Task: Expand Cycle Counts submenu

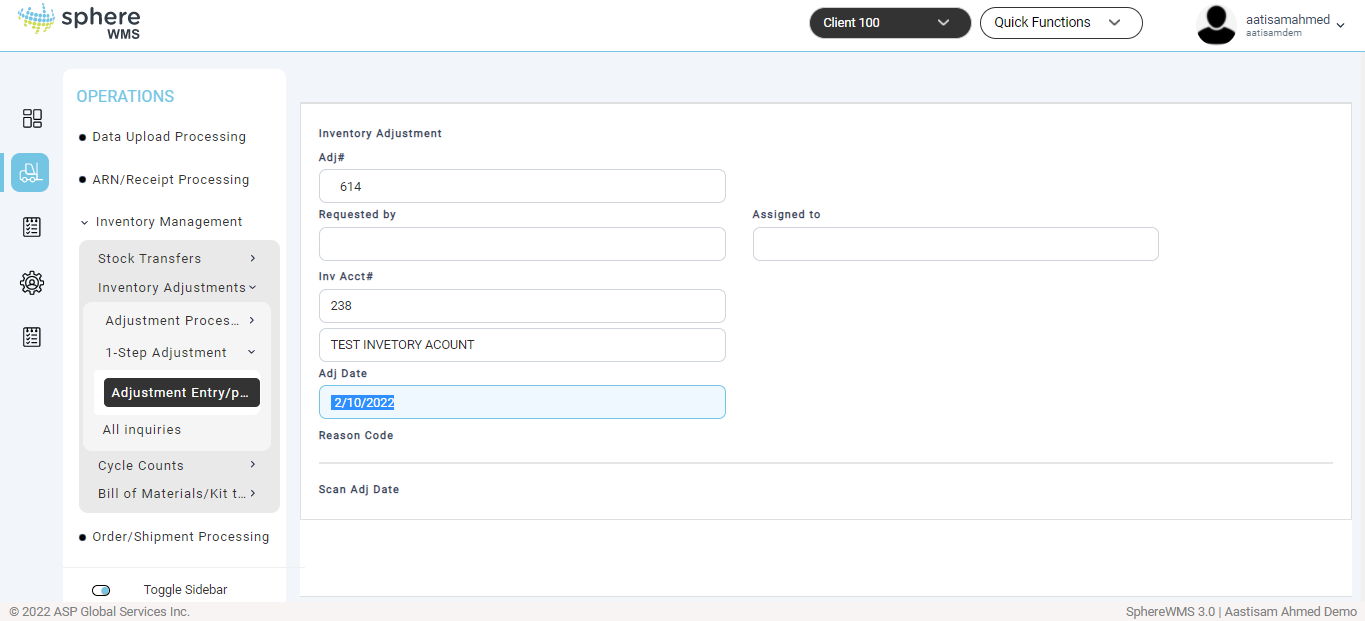Action: [x=177, y=465]
